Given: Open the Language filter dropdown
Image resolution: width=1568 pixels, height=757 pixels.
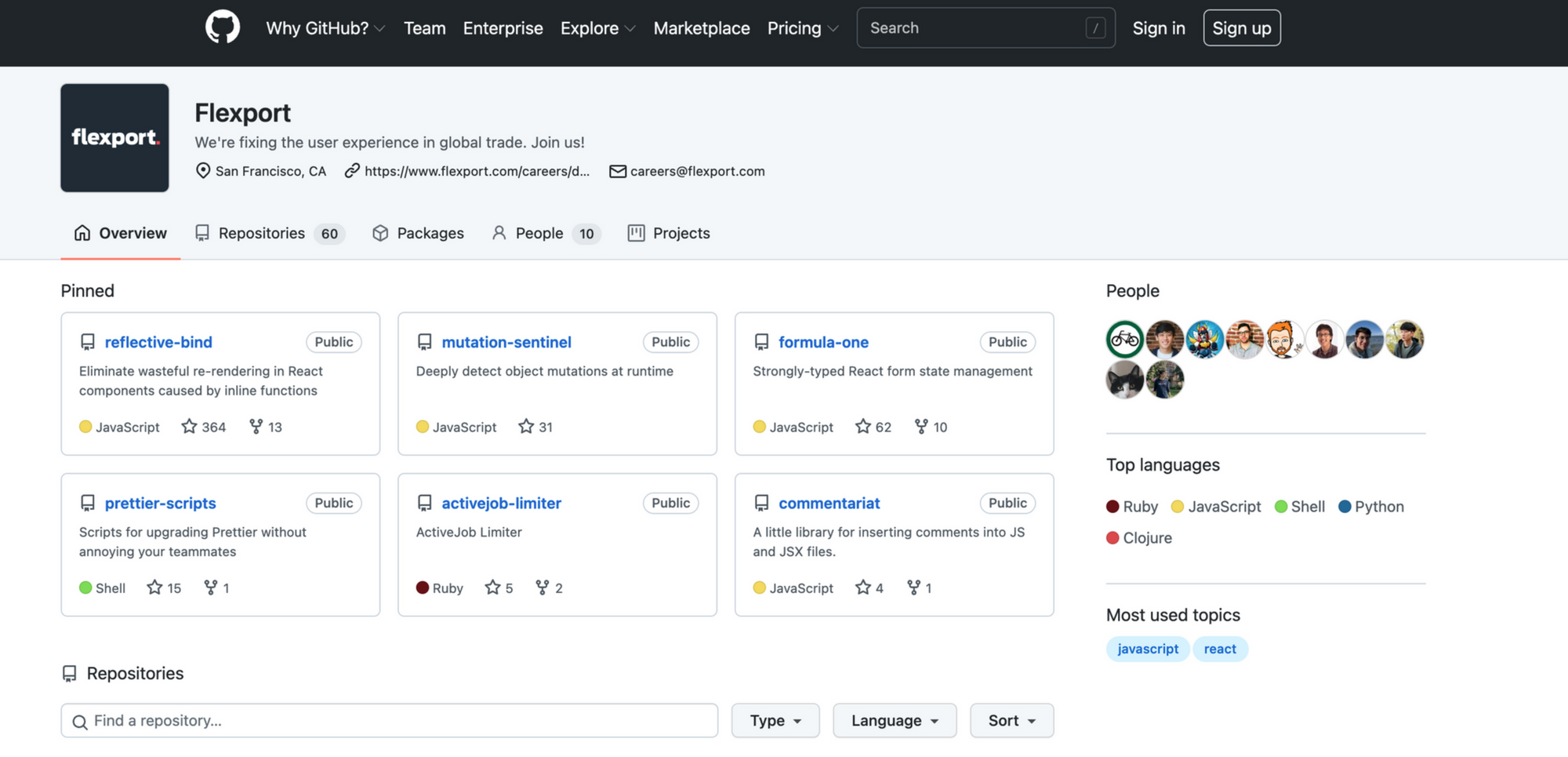Looking at the screenshot, I should 895,721.
